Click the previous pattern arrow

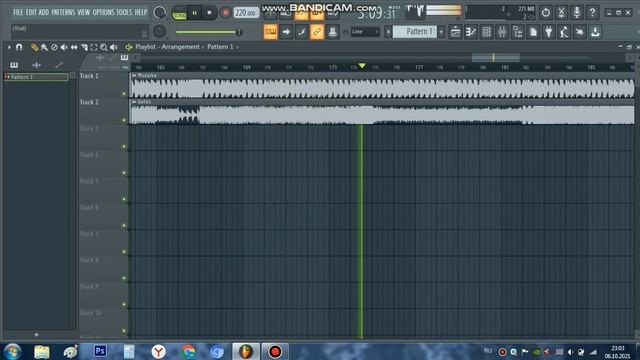click(388, 32)
